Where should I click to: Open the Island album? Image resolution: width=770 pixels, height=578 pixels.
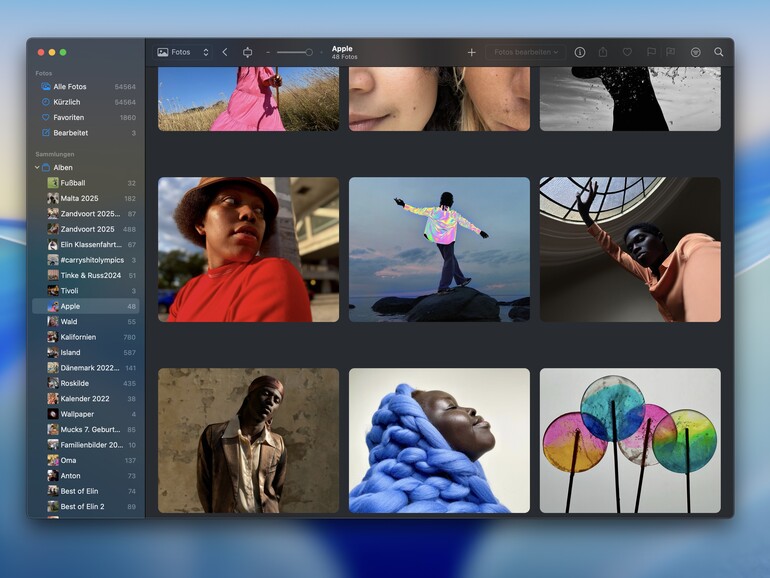pyautogui.click(x=86, y=353)
